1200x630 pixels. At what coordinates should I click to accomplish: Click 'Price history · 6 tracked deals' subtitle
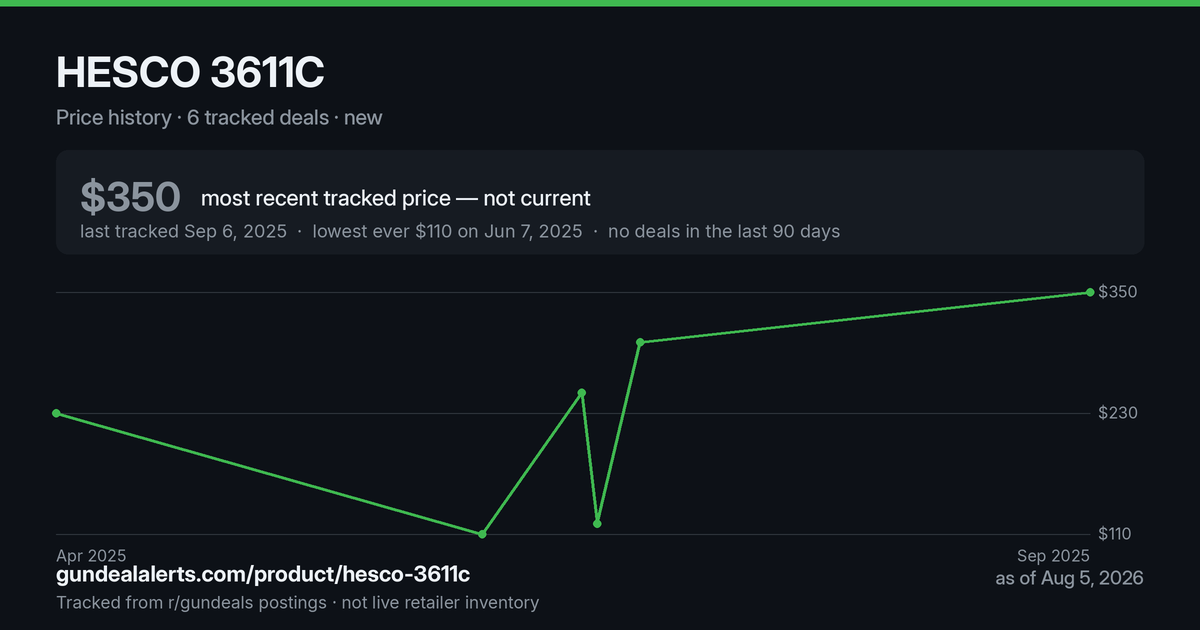coord(192,117)
